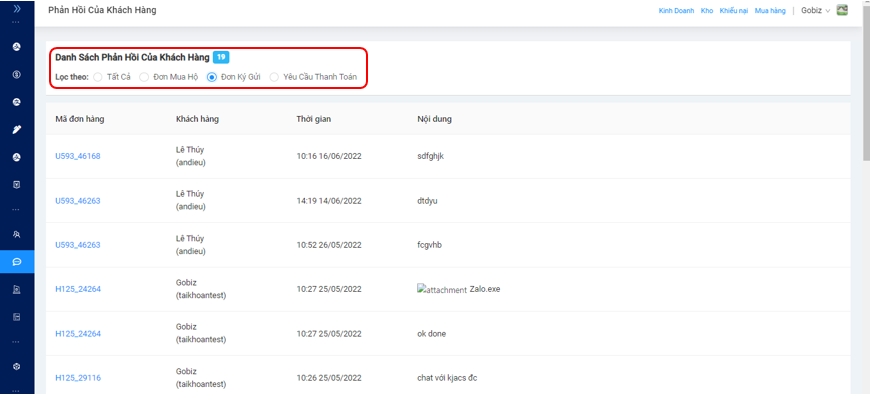Viewport: 870px width, 400px height.
Task: Open the Gobiz account dropdown
Action: [813, 10]
